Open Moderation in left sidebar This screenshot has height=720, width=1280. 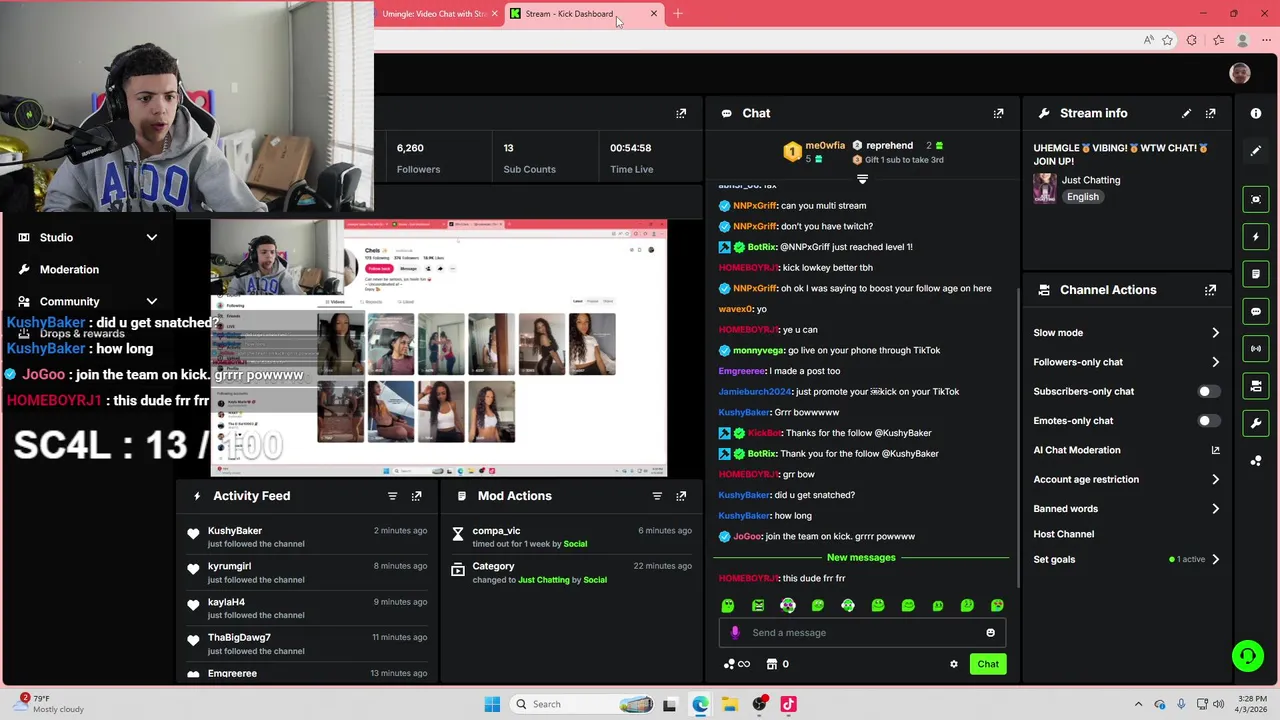pos(69,269)
